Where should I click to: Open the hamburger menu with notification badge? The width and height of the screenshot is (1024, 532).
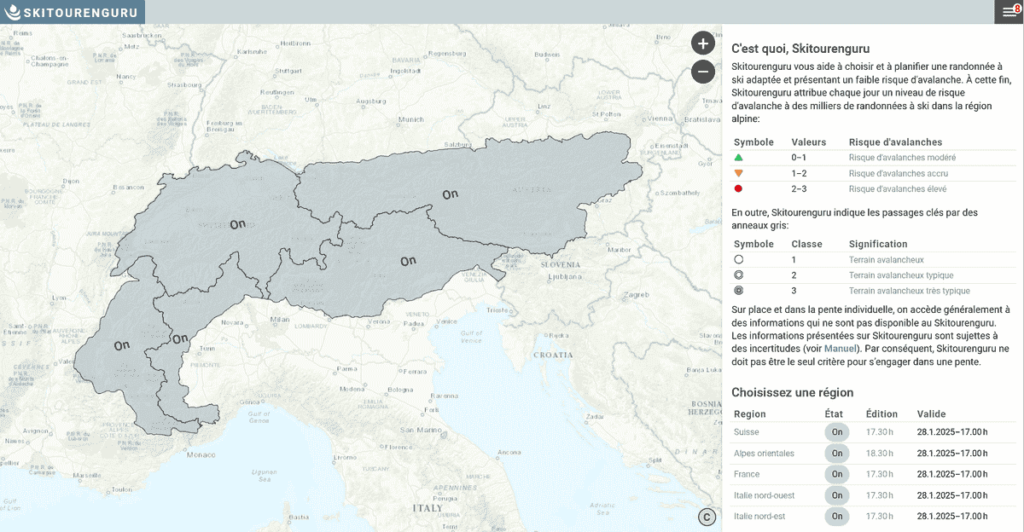pyautogui.click(x=1007, y=12)
